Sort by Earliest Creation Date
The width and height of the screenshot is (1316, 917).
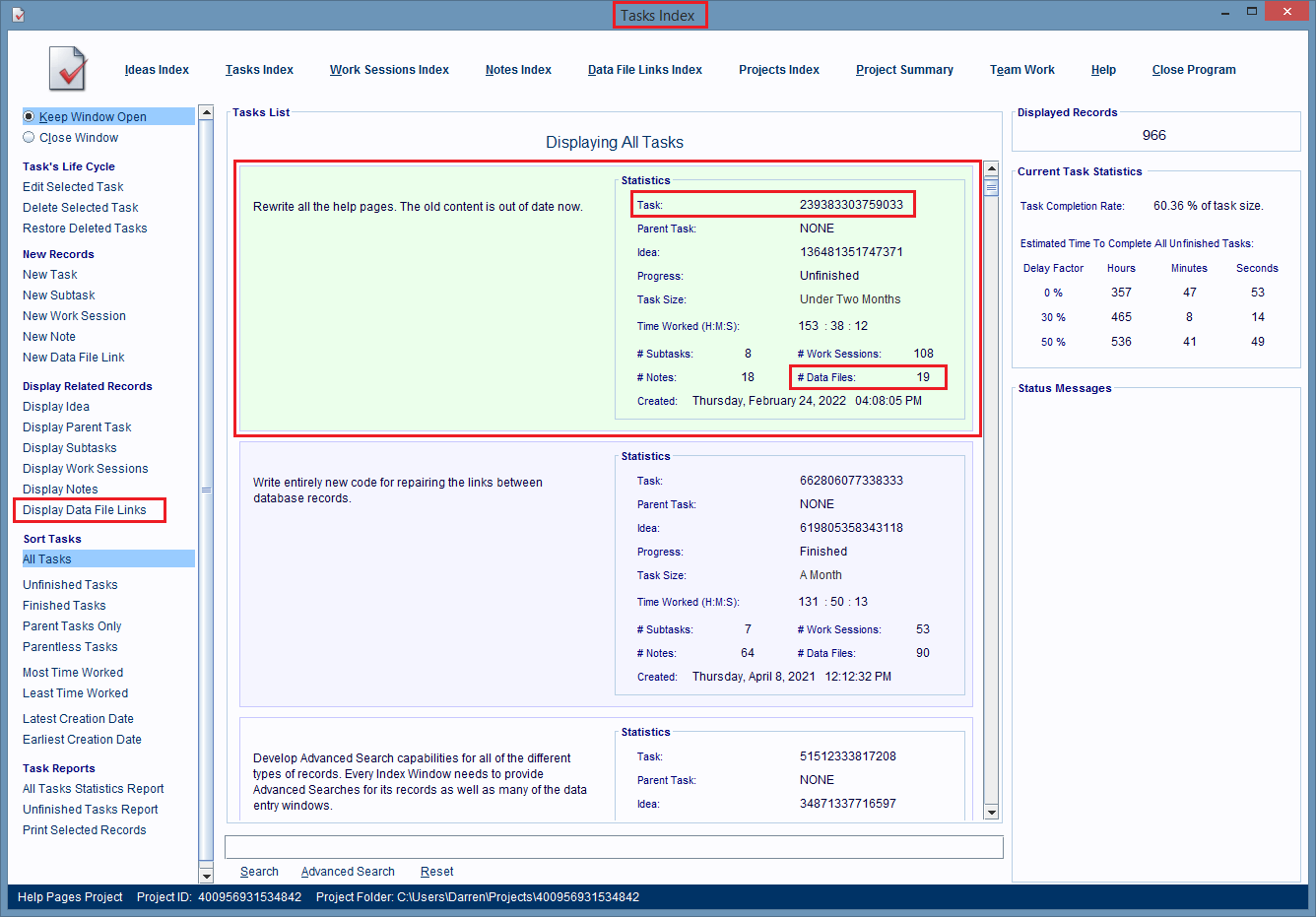point(82,740)
